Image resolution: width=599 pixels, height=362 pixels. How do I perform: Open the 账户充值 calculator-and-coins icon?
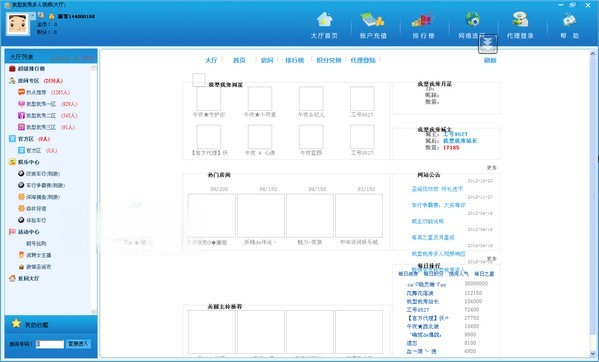pos(372,19)
